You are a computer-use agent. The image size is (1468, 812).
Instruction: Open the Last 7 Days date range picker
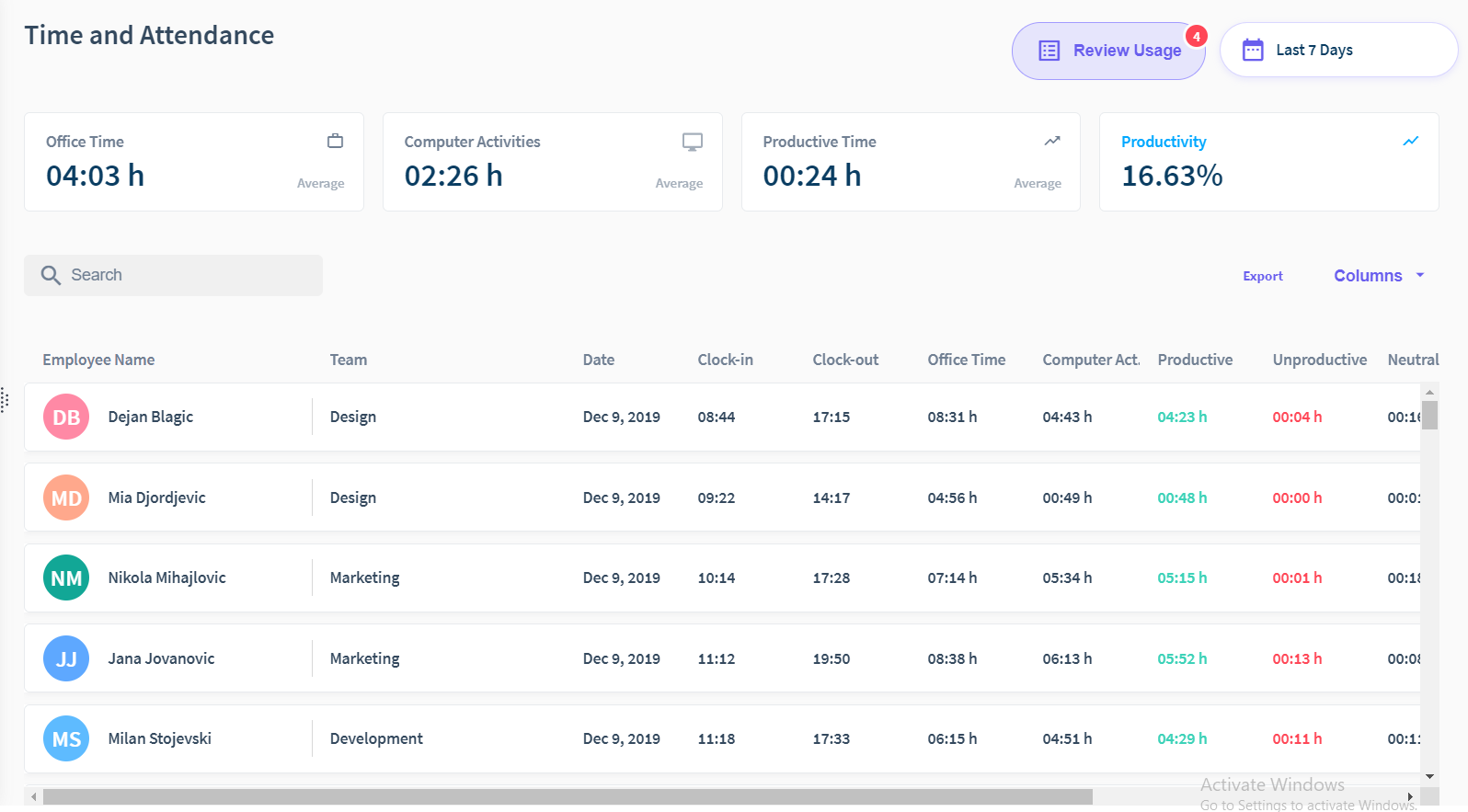coord(1337,50)
